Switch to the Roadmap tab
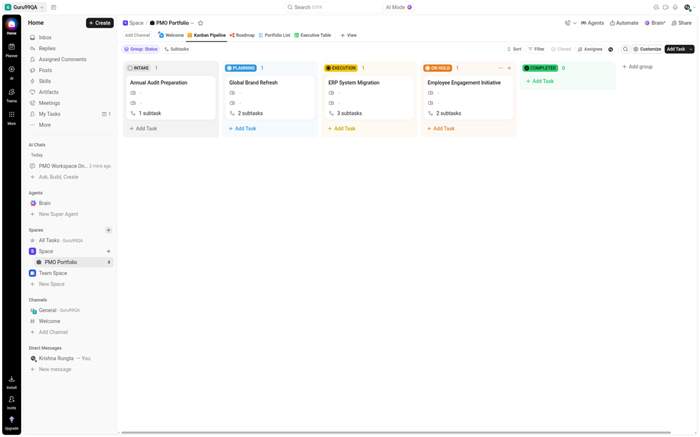This screenshot has width=700, height=437. click(x=242, y=35)
